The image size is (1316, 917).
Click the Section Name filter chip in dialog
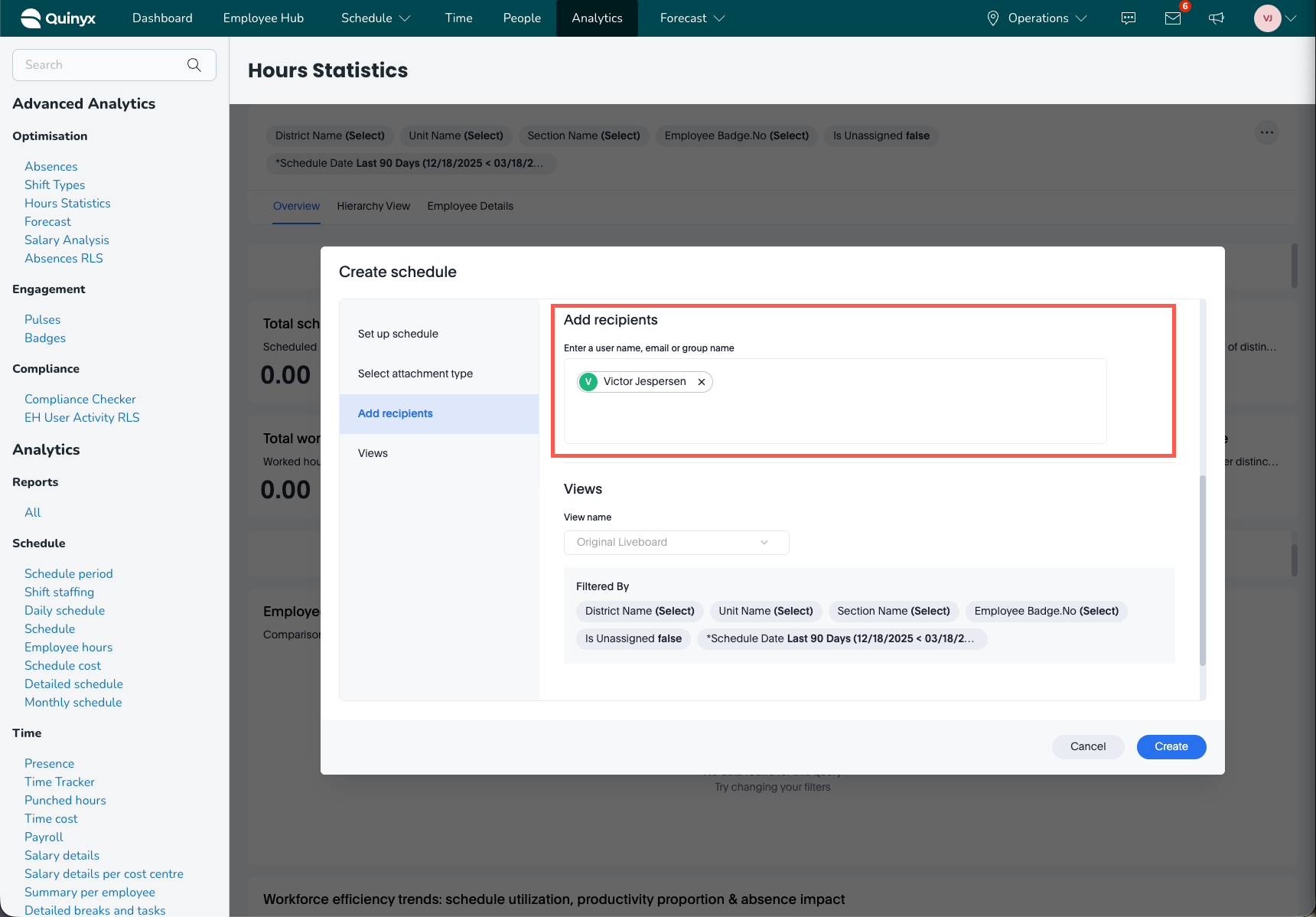point(894,612)
